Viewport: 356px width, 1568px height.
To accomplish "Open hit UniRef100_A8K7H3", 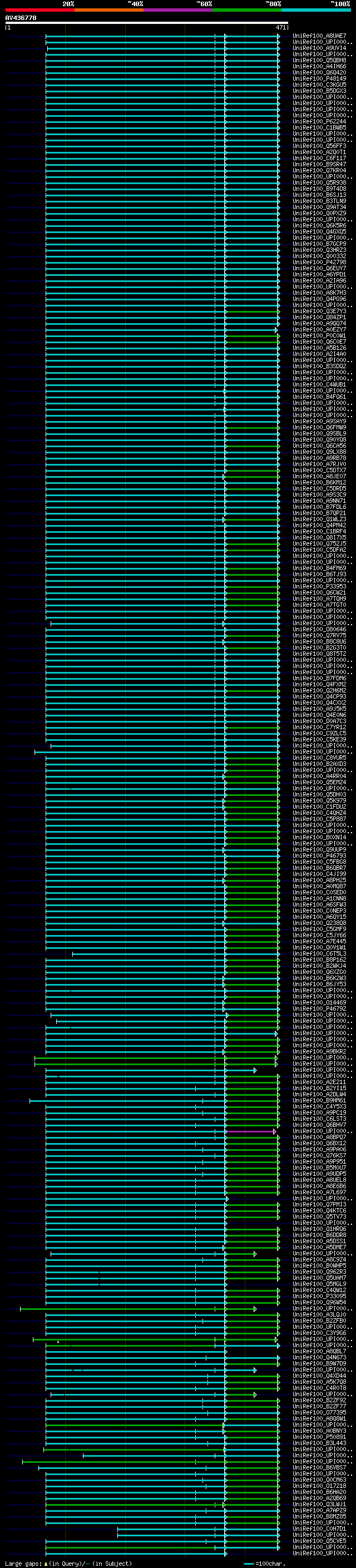I will tap(319, 293).
